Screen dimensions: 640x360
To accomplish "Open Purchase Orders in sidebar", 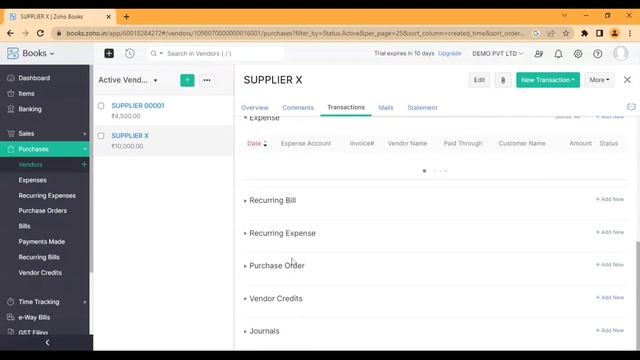I will 42,211.
